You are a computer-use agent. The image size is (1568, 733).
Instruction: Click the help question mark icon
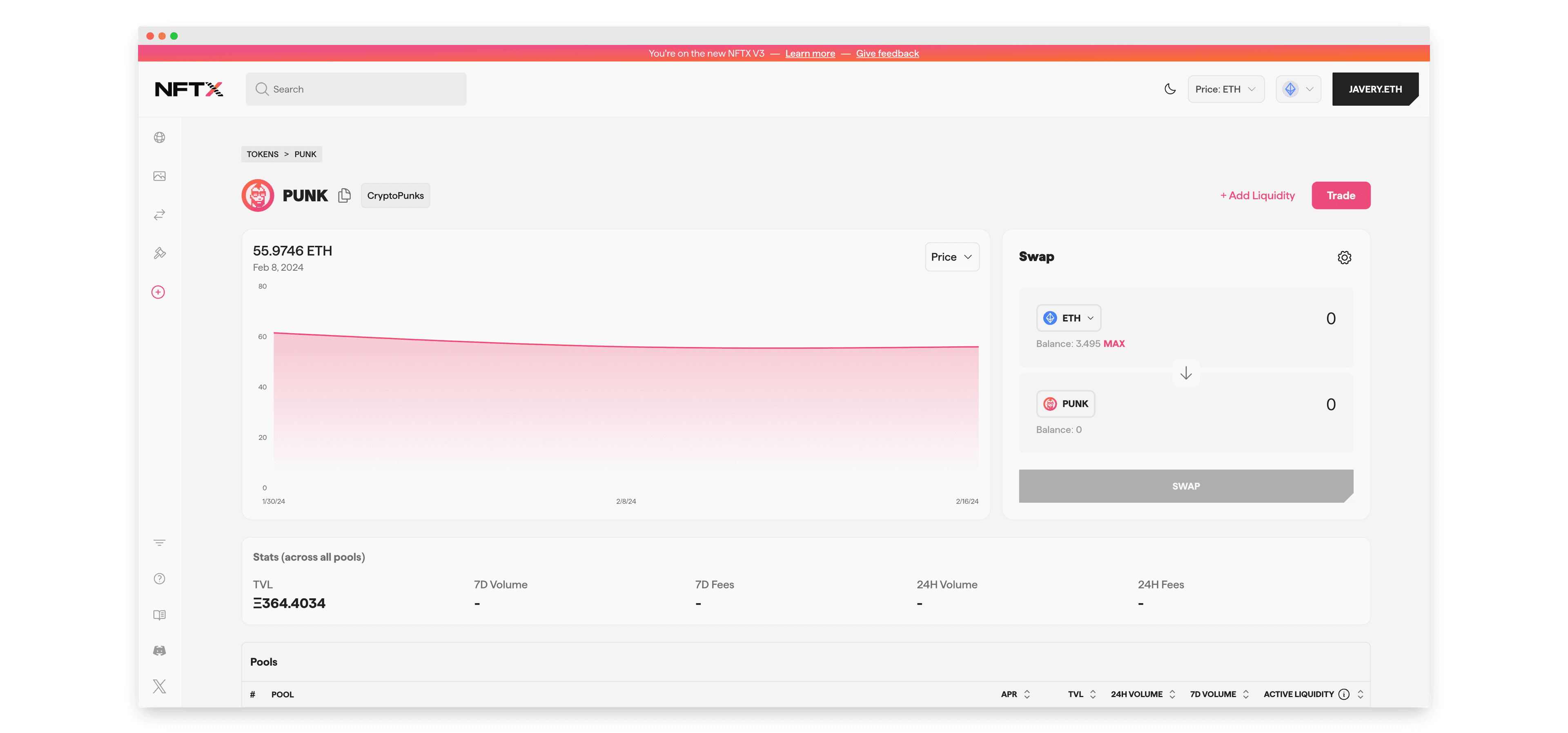coord(160,579)
